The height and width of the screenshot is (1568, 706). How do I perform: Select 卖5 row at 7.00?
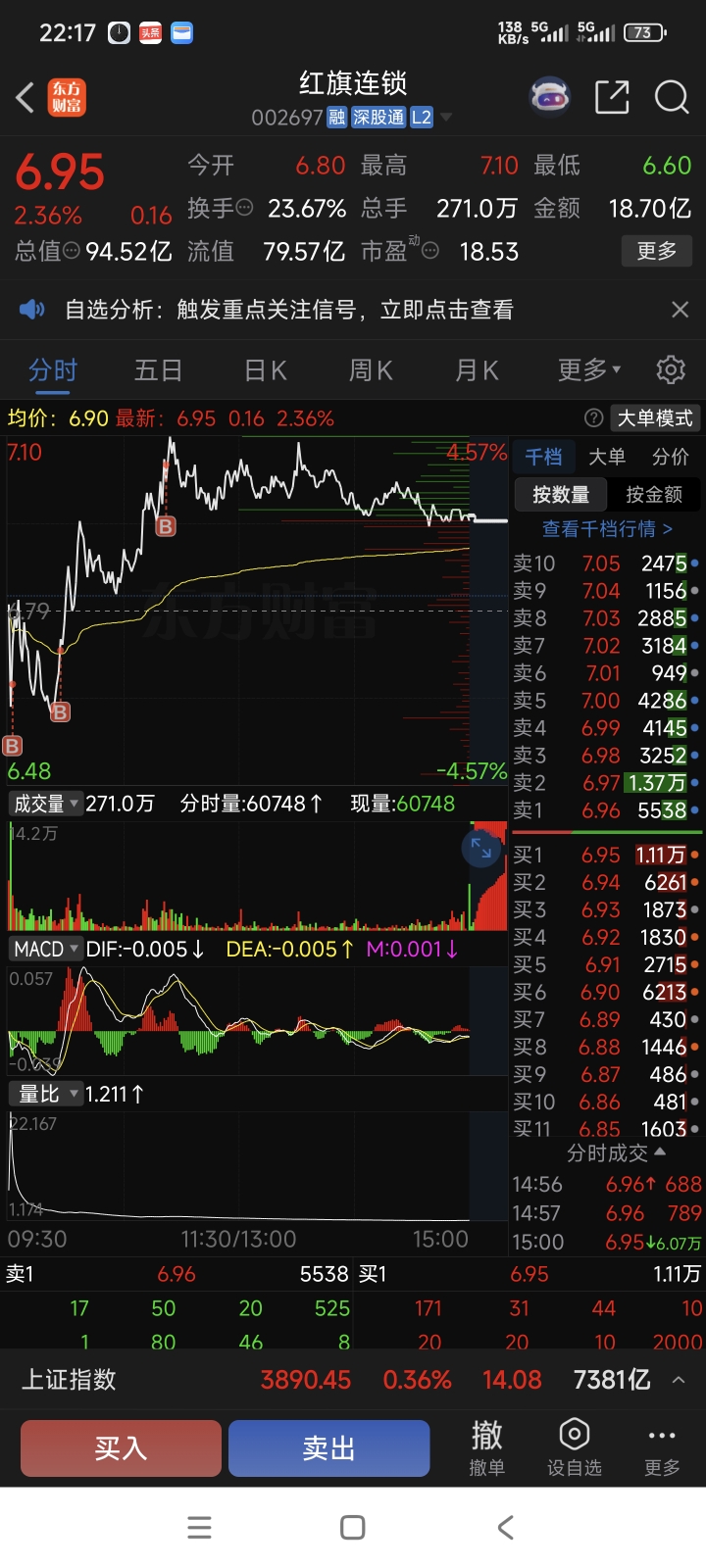[x=606, y=701]
